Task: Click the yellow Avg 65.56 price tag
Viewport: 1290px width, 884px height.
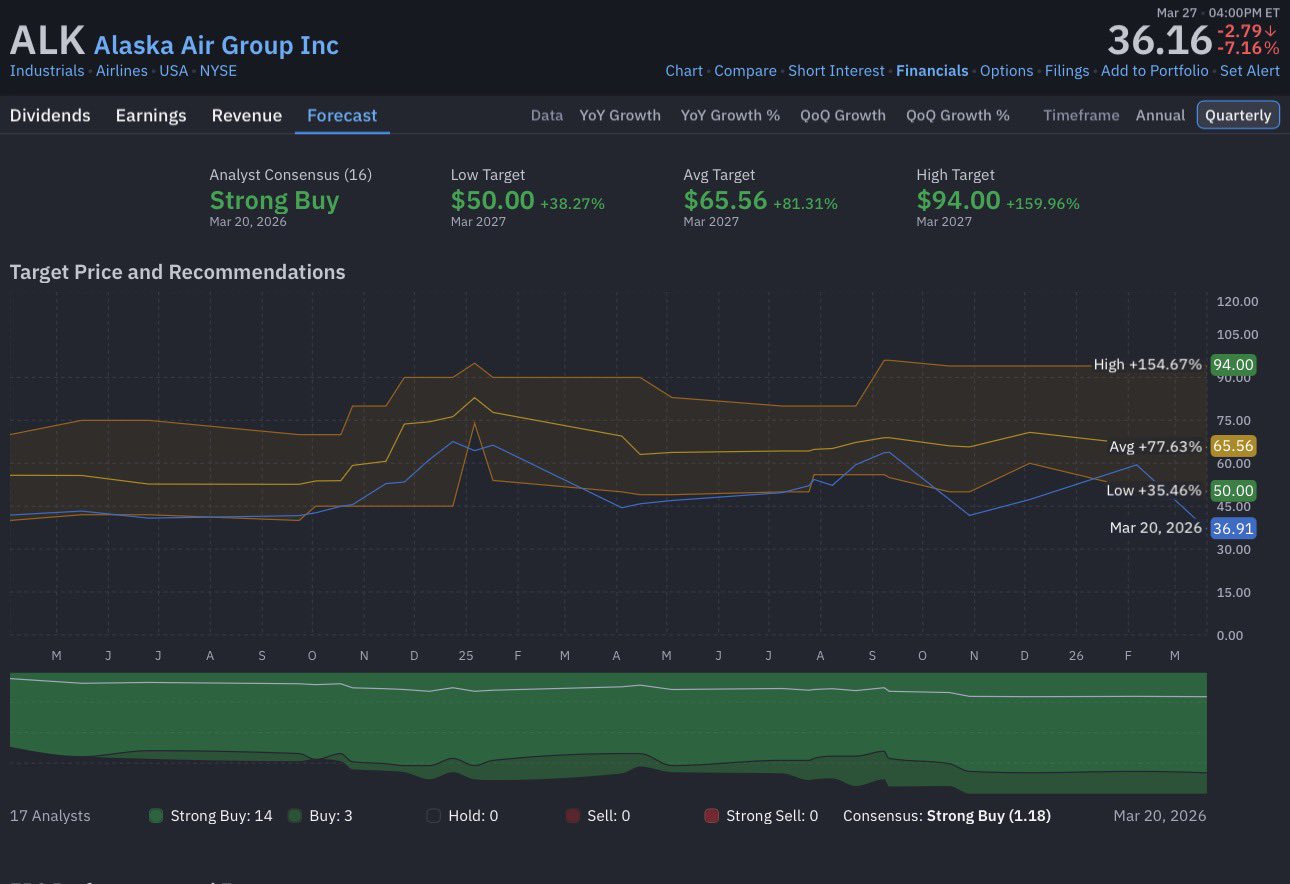Action: tap(1233, 447)
